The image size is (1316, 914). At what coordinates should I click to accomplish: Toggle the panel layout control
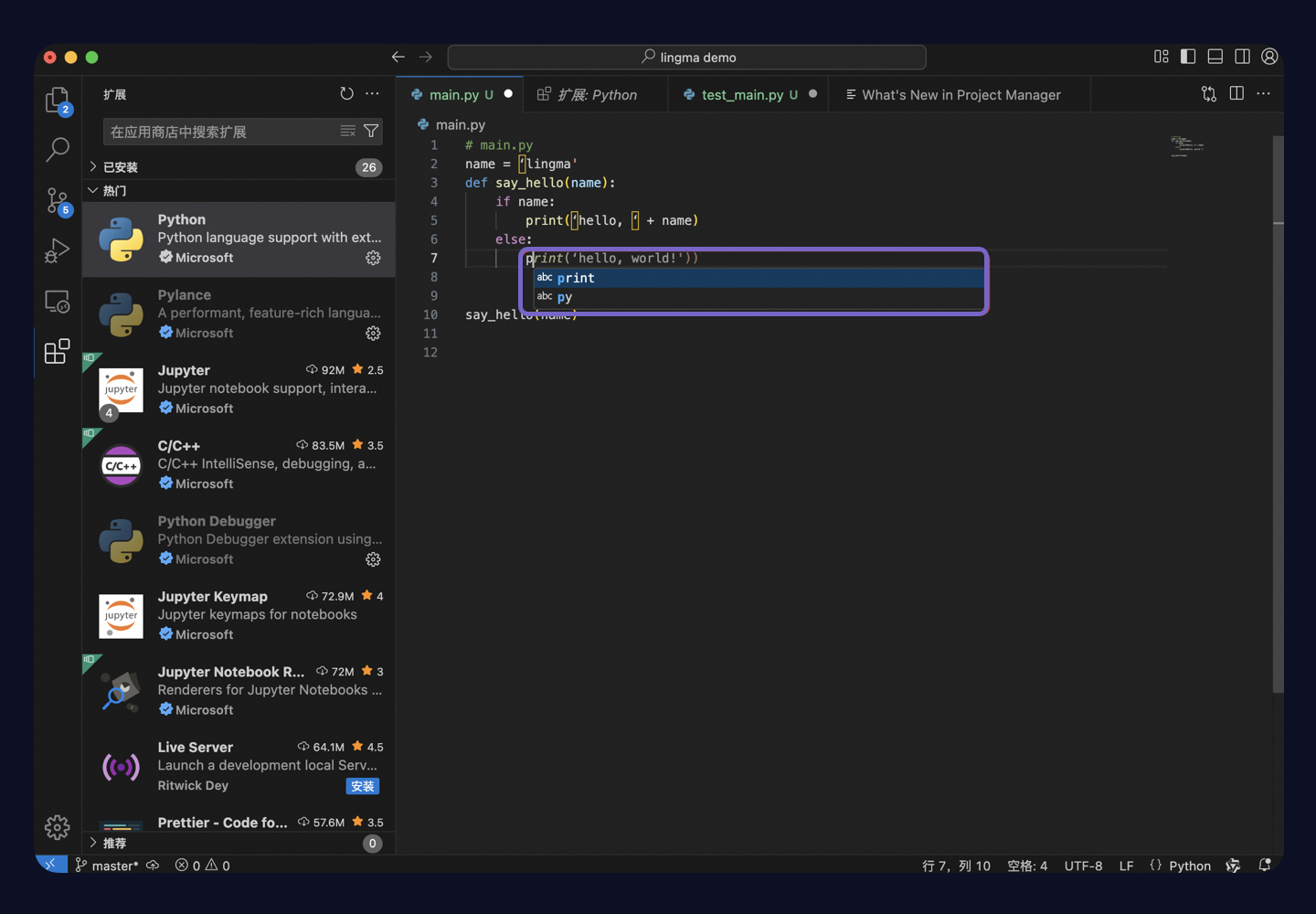pyautogui.click(x=1215, y=56)
